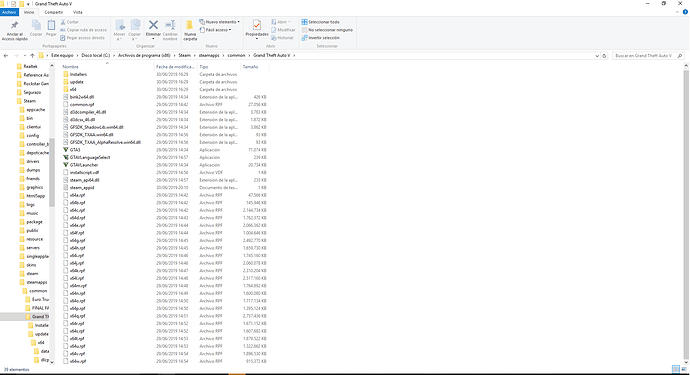The width and height of the screenshot is (690, 375).
Task: Click Disco local (C:) breadcrumb
Action: (x=95, y=55)
